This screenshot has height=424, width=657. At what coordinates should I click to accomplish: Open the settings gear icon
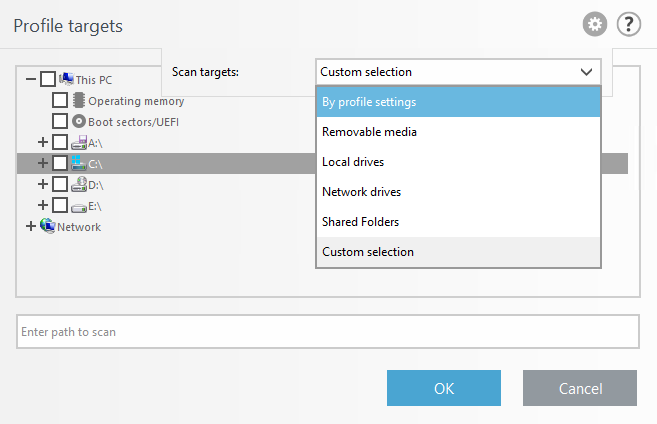[595, 24]
